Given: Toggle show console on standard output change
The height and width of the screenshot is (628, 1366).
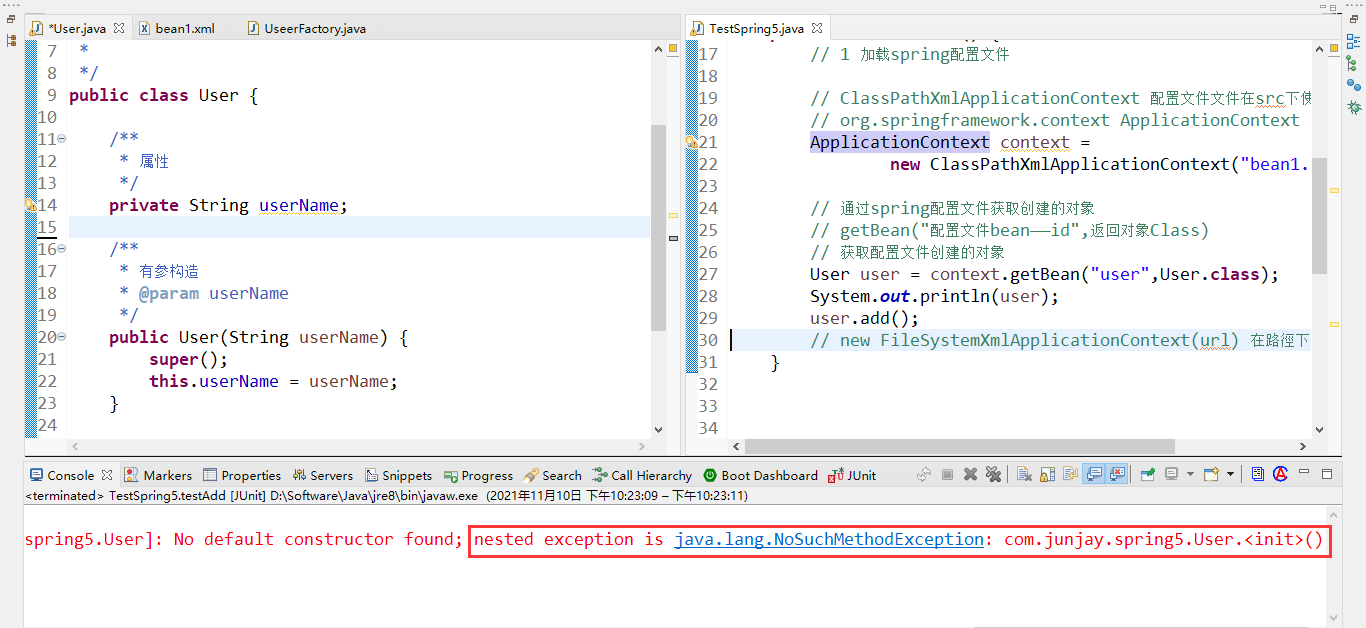Looking at the screenshot, I should click(x=1094, y=474).
